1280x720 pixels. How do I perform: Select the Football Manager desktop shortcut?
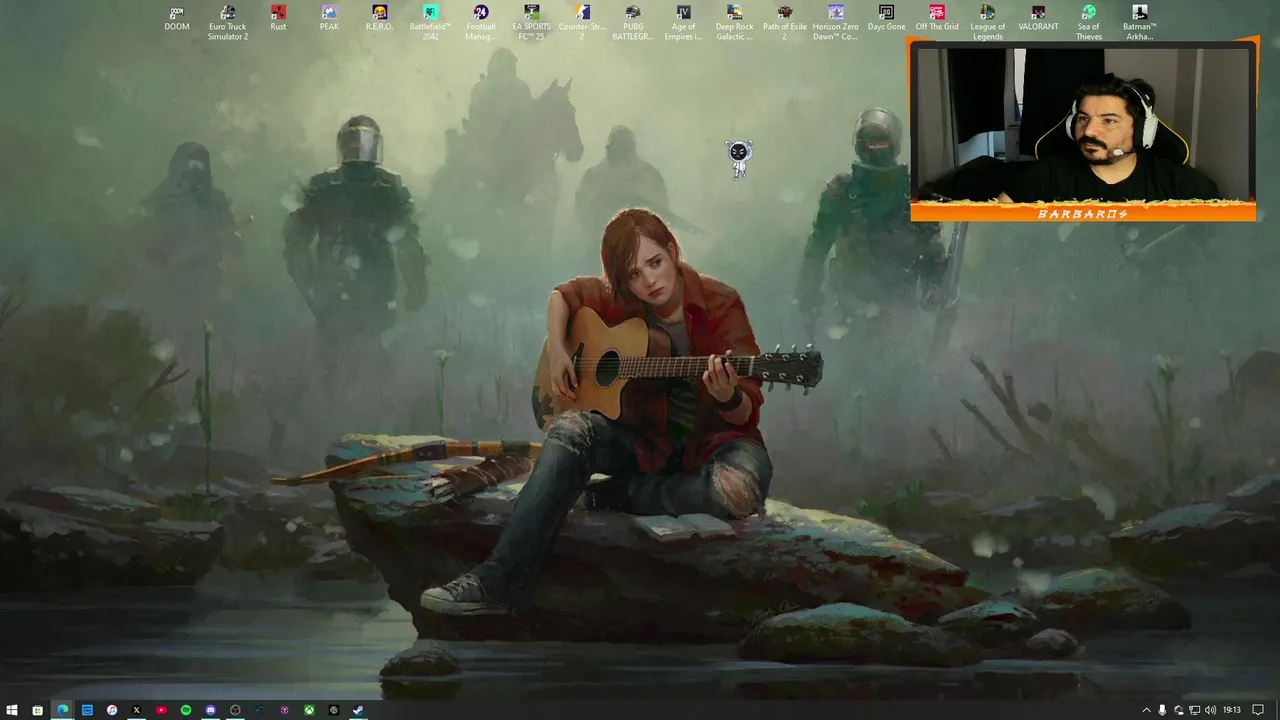(x=481, y=22)
